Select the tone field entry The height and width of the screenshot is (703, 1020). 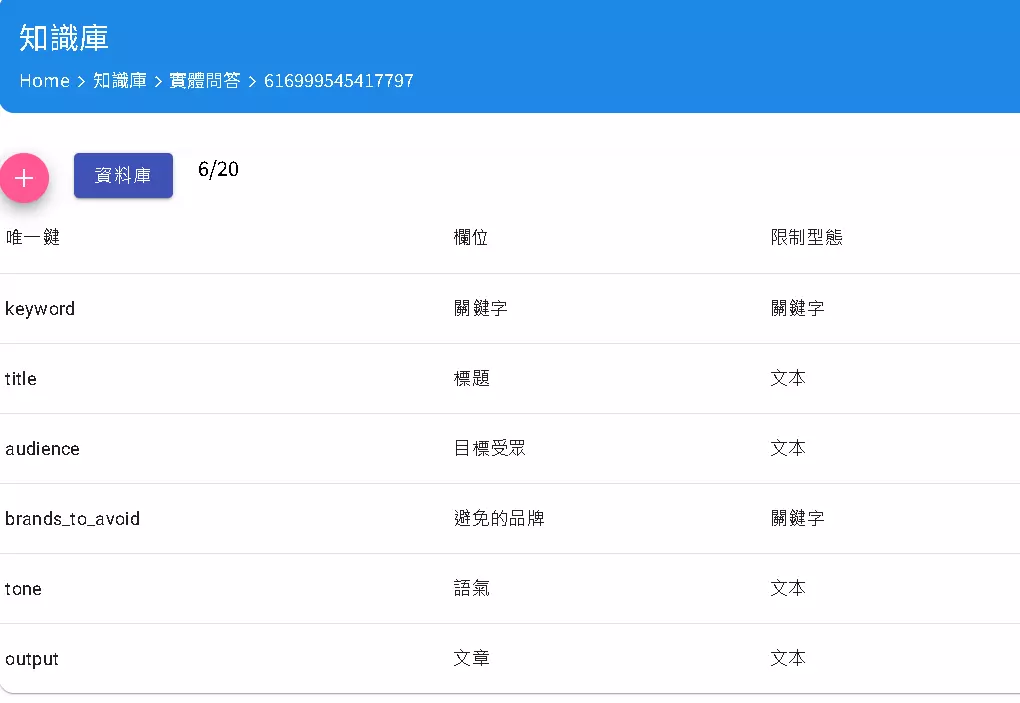click(22, 588)
